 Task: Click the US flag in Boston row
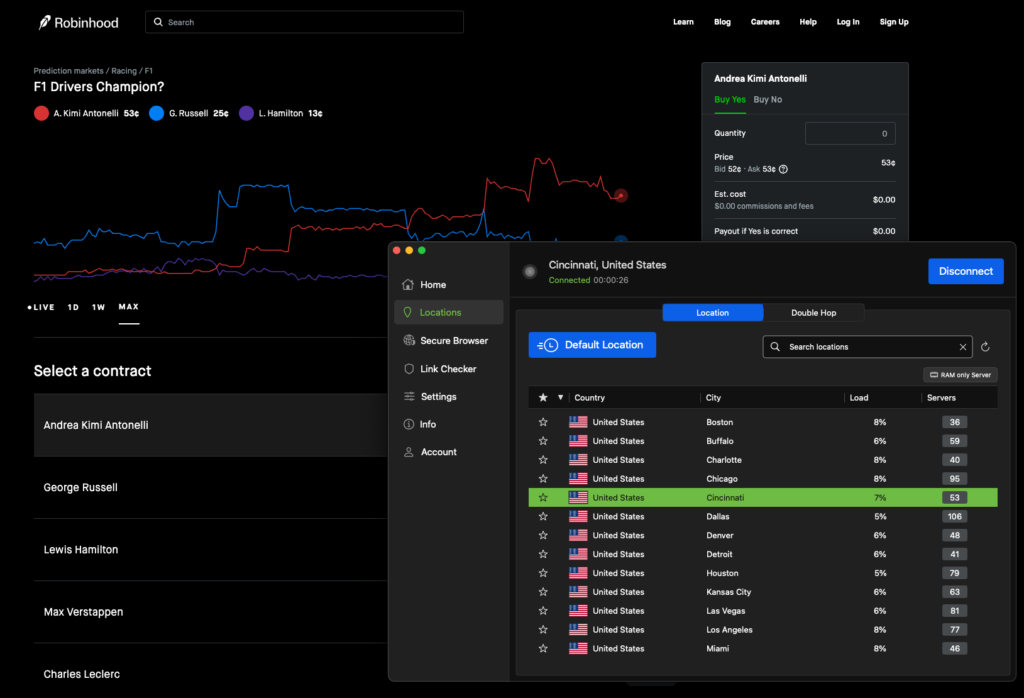coord(578,422)
